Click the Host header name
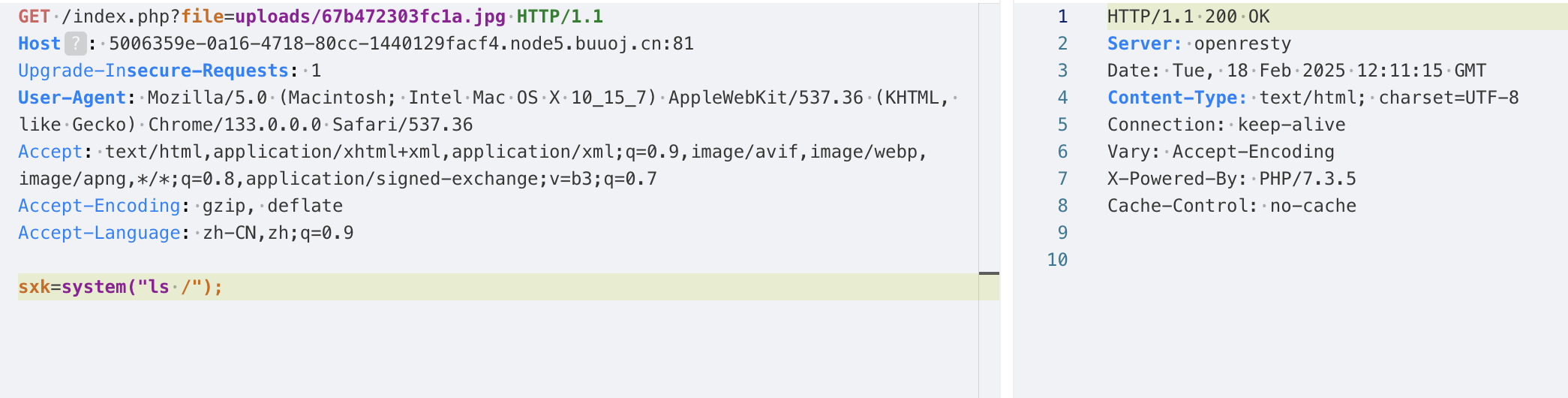 tap(39, 44)
